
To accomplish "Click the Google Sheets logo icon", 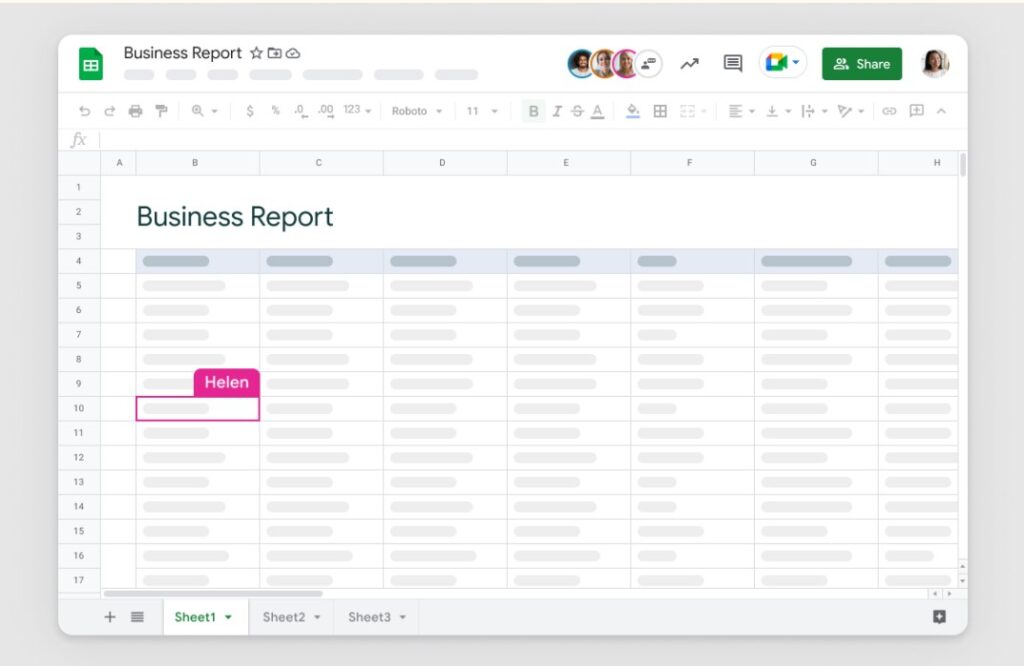I will point(91,64).
